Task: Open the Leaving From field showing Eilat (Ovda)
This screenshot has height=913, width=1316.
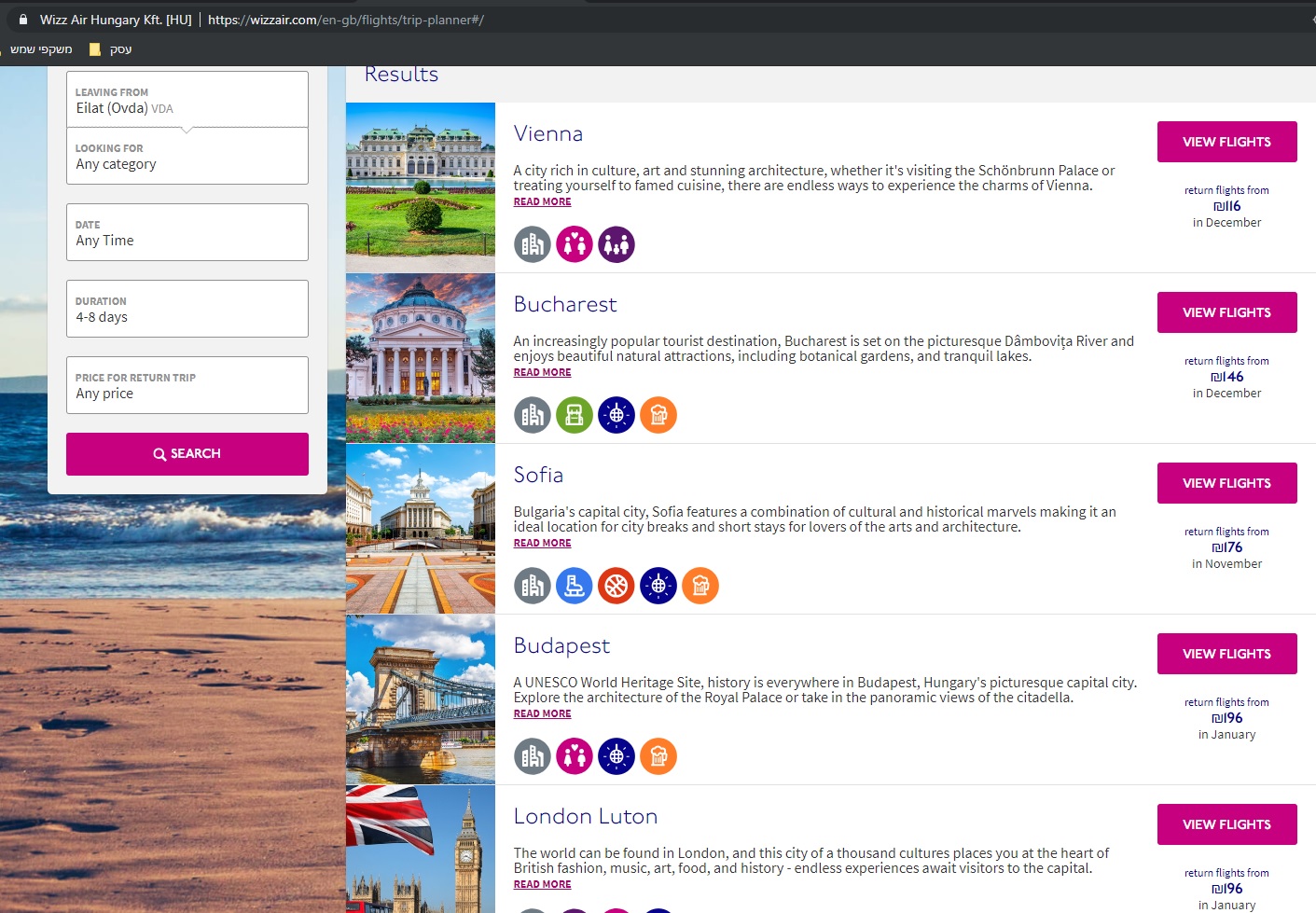Action: [187, 100]
